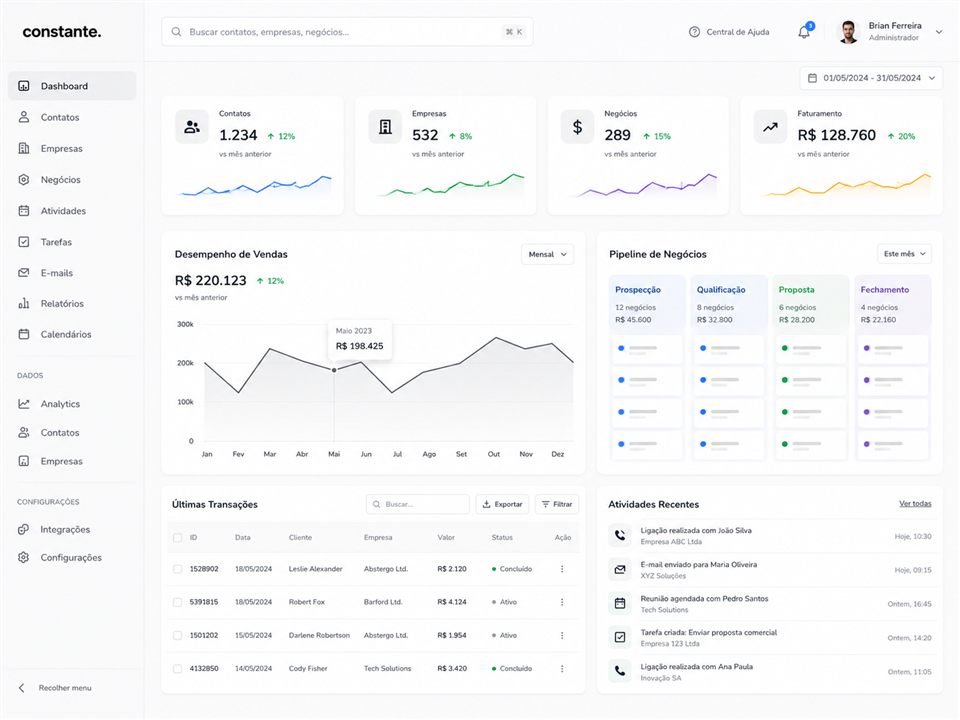
Task: Tick the checkbox for transaction 5391815
Action: click(x=178, y=602)
